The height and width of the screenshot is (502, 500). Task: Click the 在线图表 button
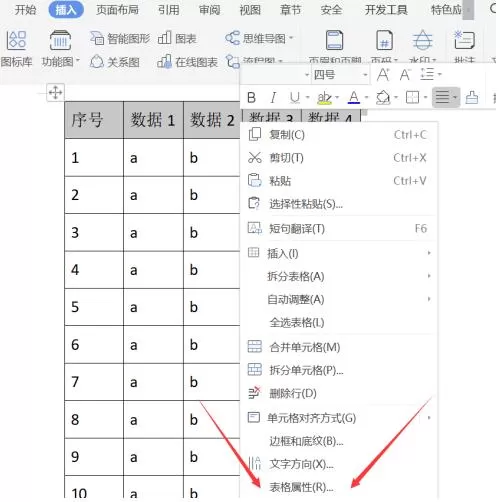[x=187, y=62]
